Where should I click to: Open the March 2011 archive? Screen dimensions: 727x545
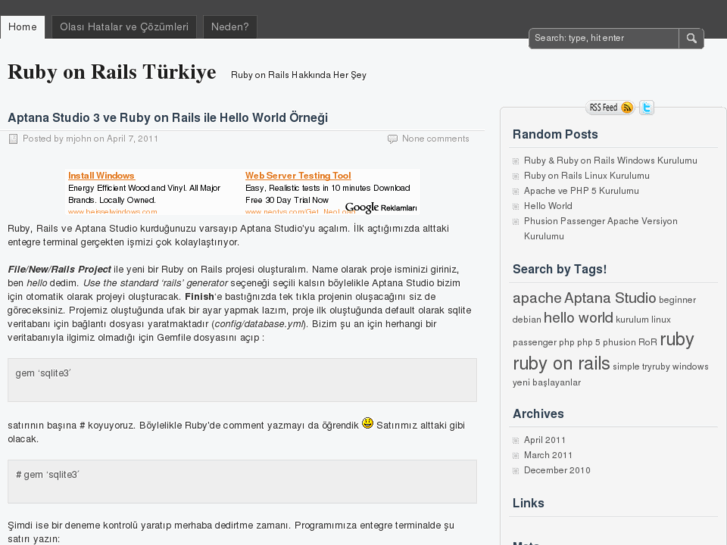tap(548, 455)
